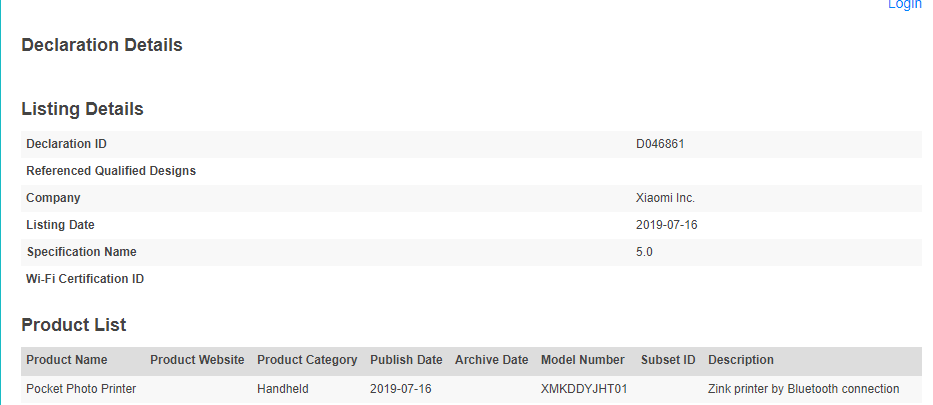Click the Publish Date column header
The image size is (933, 405).
tap(406, 360)
